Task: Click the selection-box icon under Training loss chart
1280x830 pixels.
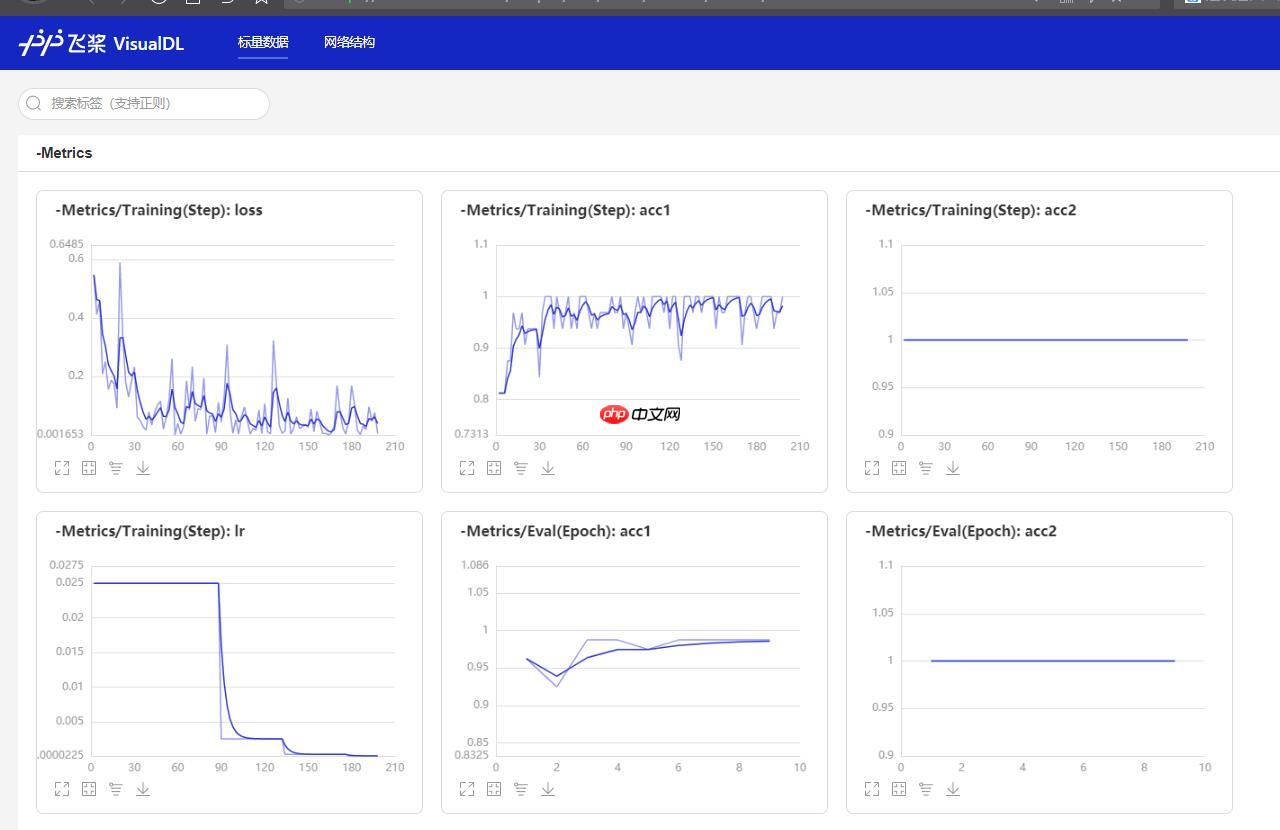Action: point(89,468)
